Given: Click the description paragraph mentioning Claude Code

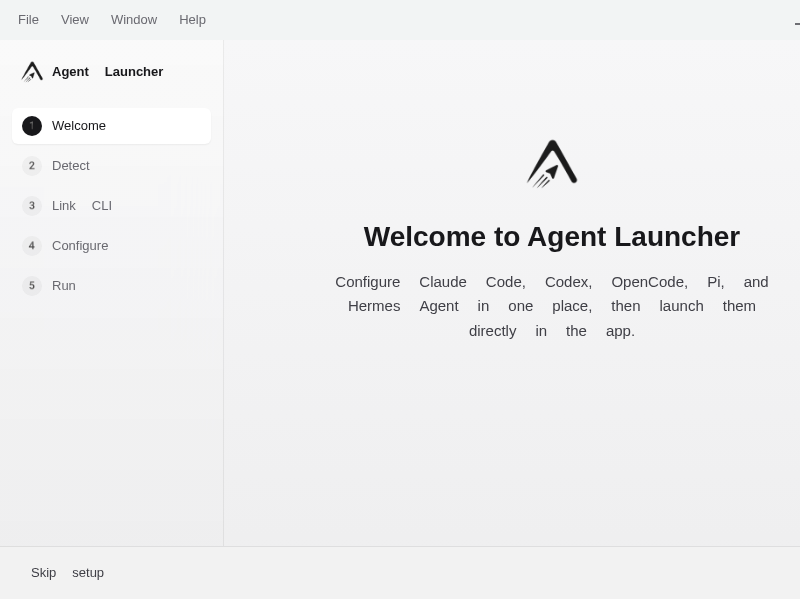Looking at the screenshot, I should [552, 306].
